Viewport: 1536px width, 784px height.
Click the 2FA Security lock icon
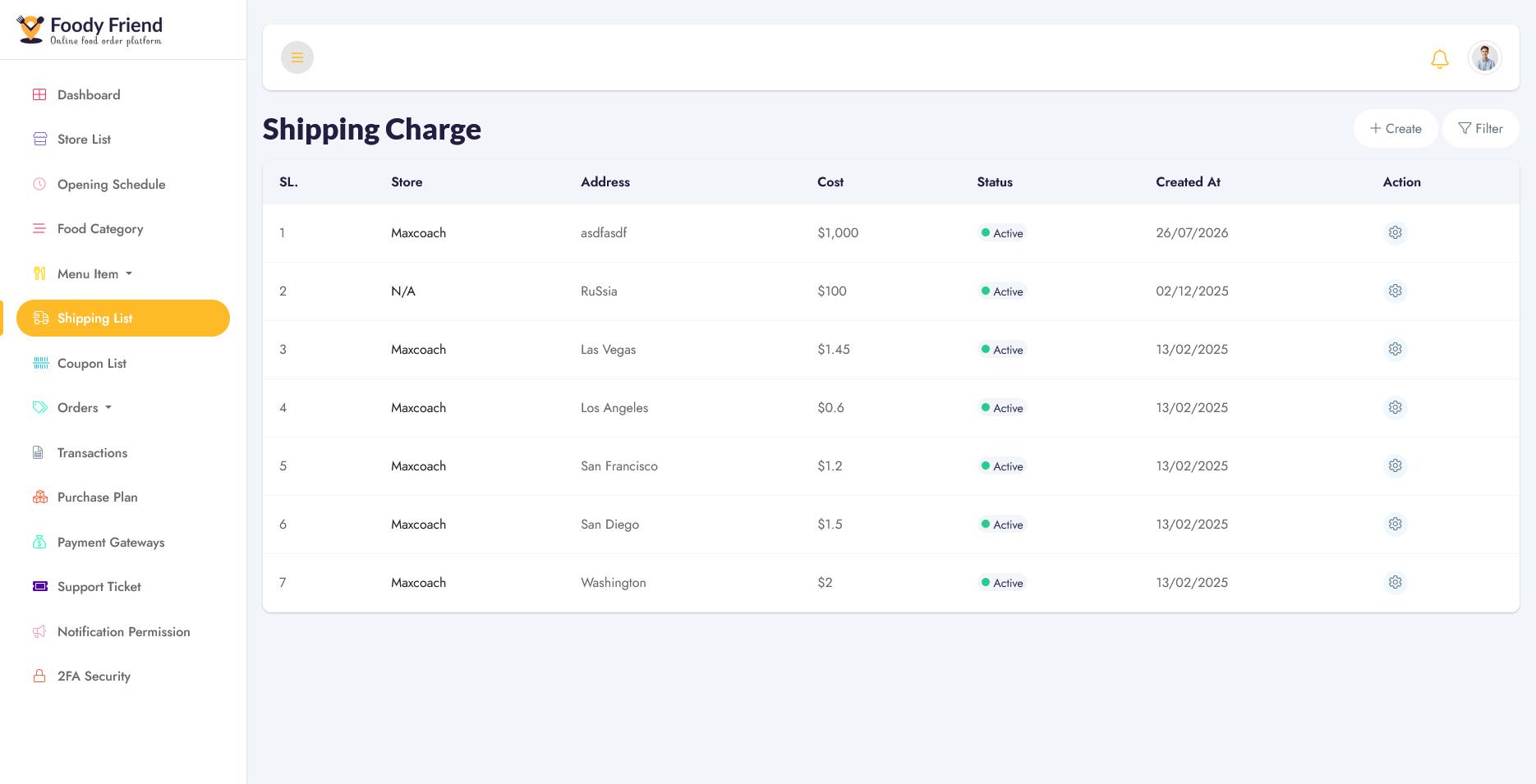pos(39,676)
